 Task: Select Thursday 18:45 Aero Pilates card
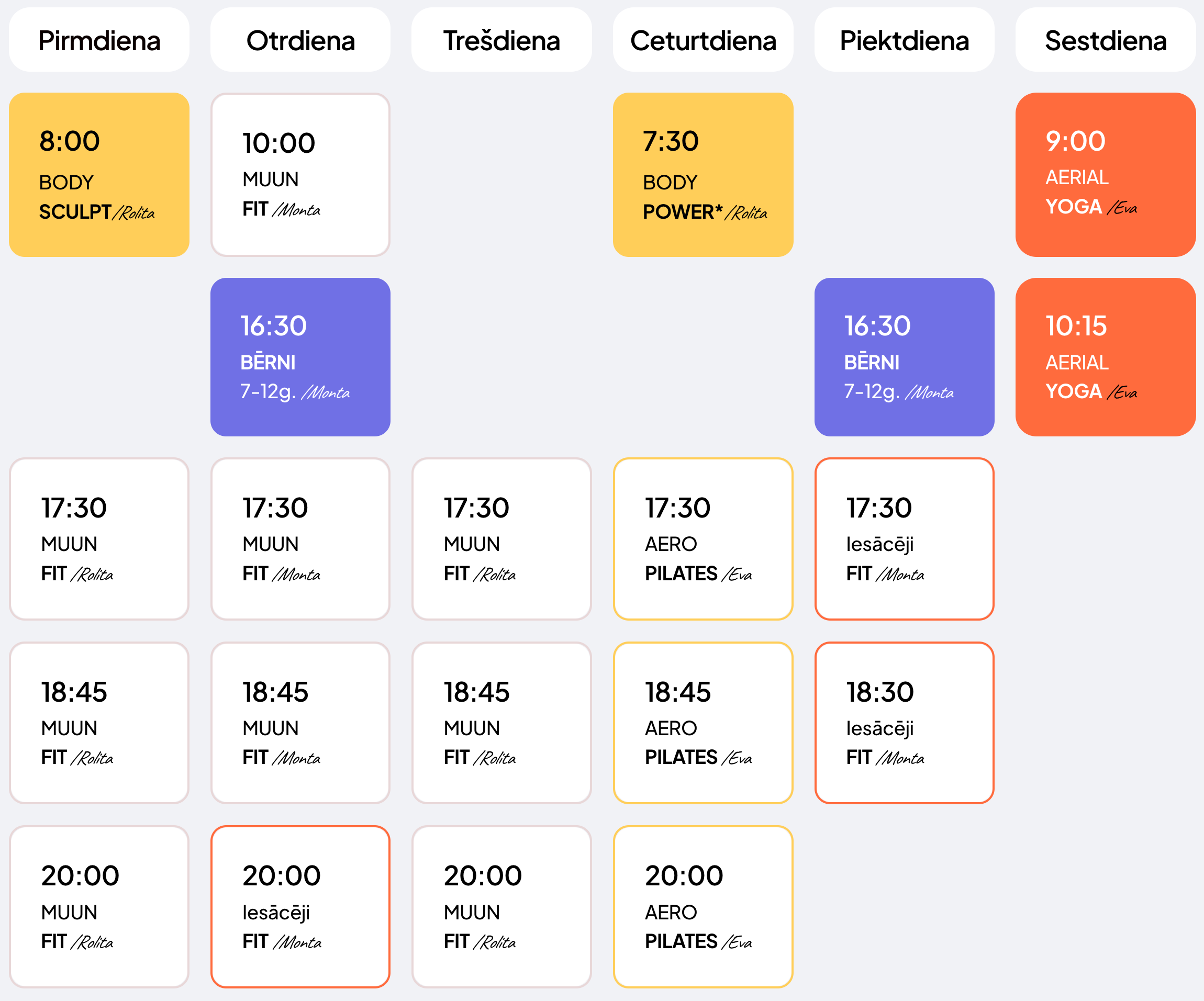tap(703, 723)
